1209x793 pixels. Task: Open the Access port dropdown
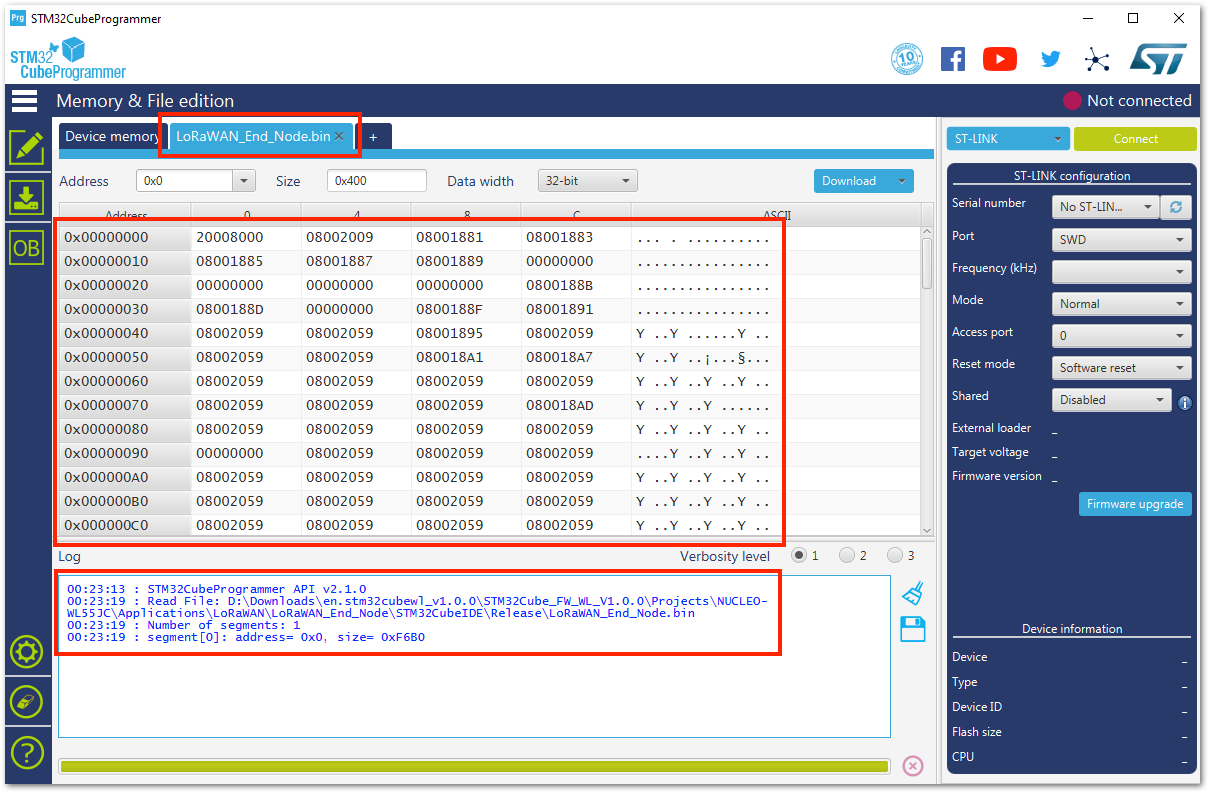1121,336
